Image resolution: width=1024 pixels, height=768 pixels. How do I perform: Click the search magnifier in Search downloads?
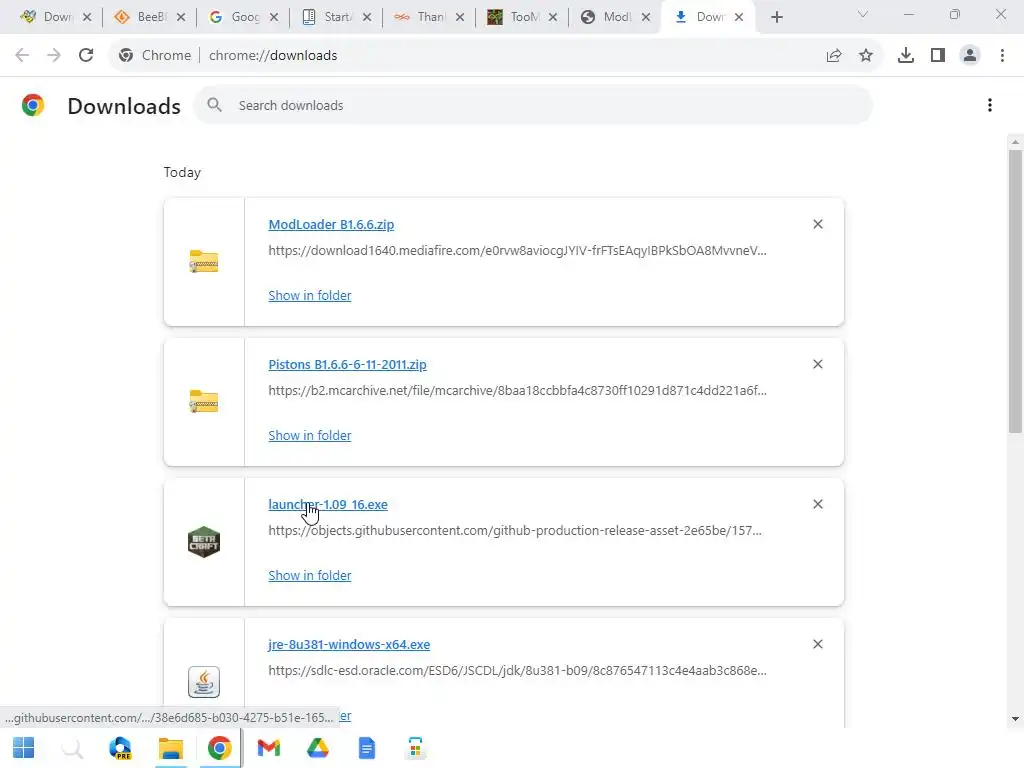tap(214, 105)
